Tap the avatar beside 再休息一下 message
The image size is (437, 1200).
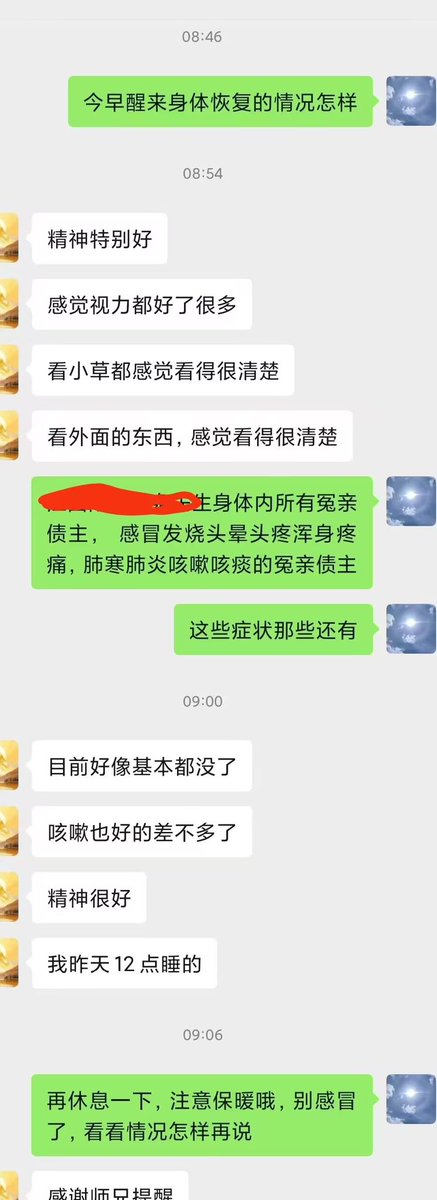411,1099
